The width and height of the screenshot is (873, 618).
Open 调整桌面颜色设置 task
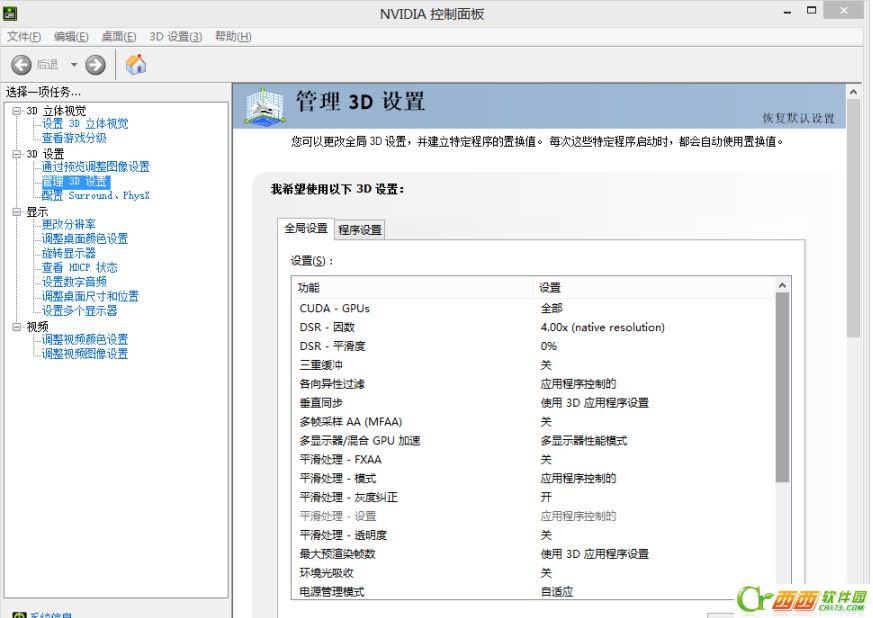[85, 238]
